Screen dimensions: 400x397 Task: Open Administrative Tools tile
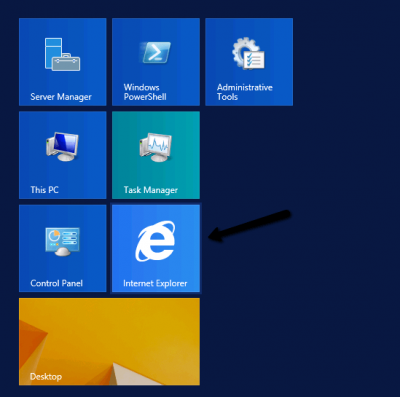pyautogui.click(x=249, y=62)
